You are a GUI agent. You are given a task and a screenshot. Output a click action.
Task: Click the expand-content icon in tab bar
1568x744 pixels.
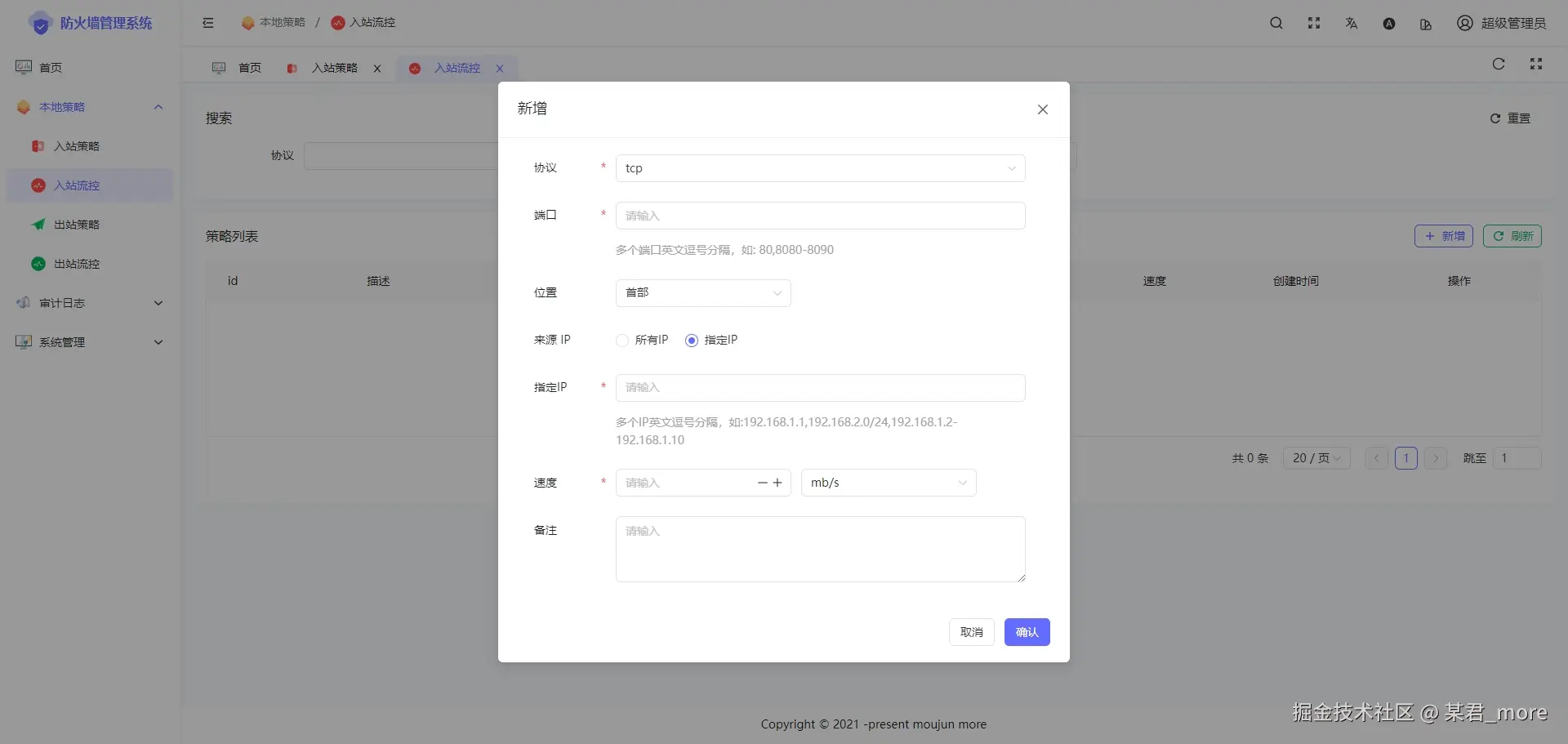pos(1536,64)
